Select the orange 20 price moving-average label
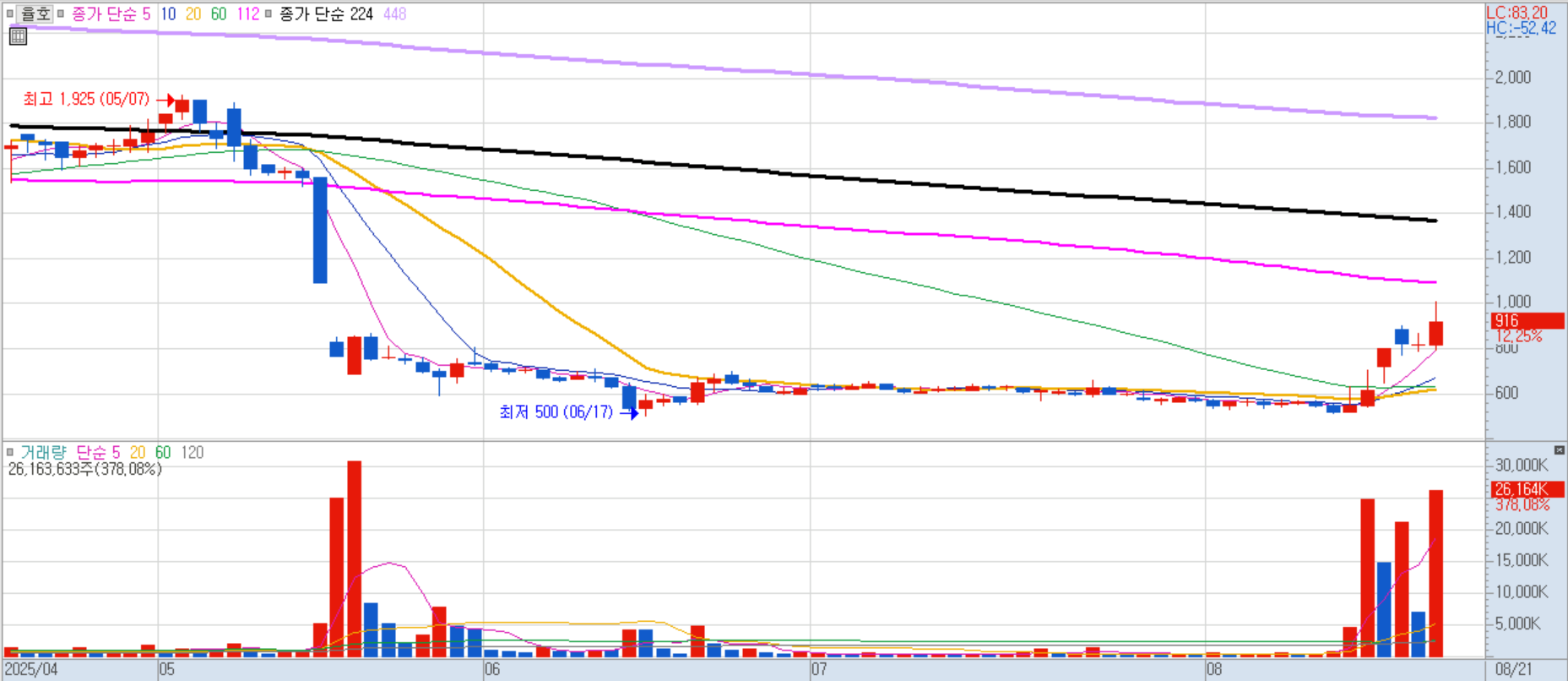 [x=193, y=14]
